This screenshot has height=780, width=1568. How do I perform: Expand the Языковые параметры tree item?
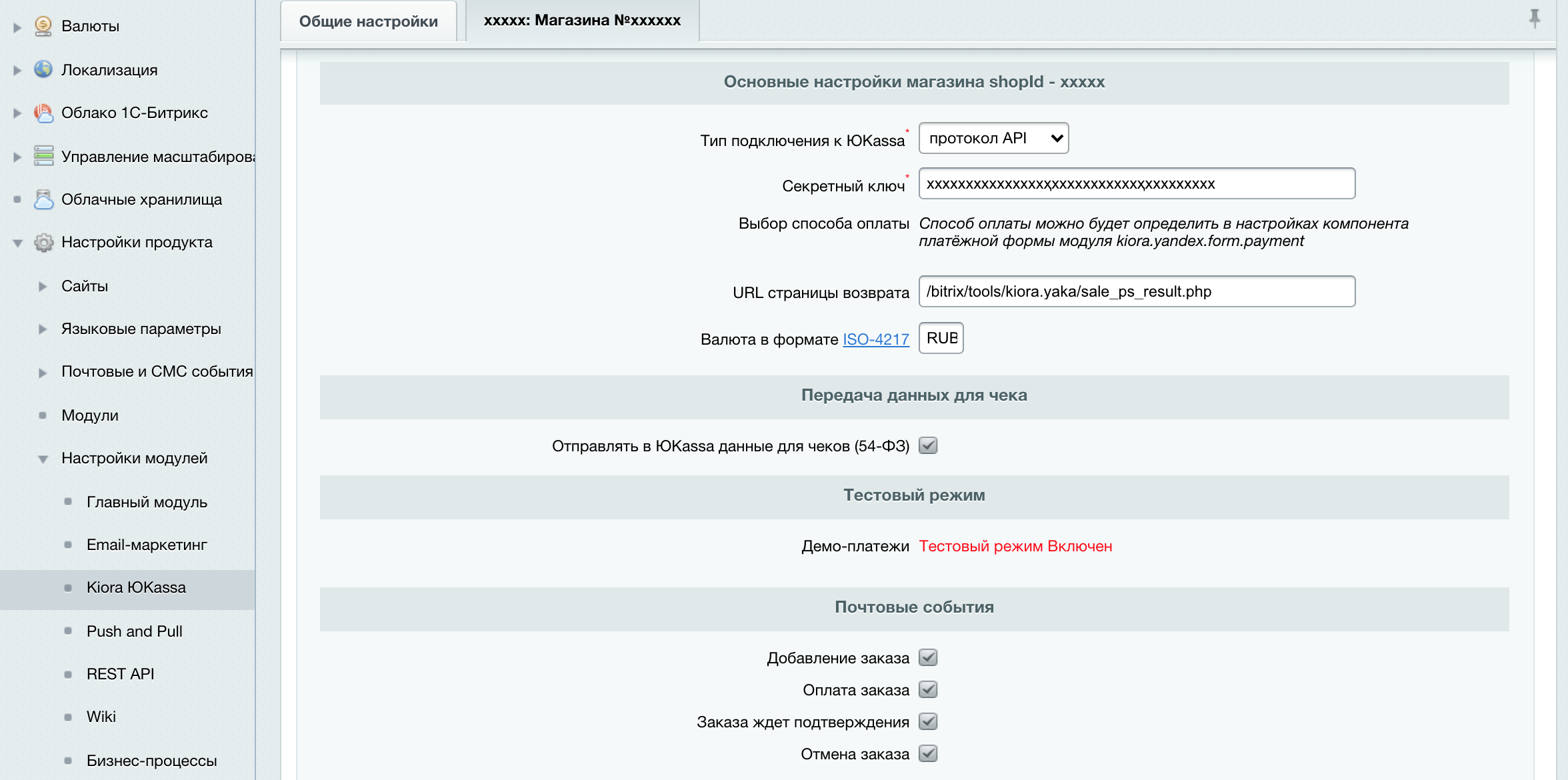coord(43,329)
